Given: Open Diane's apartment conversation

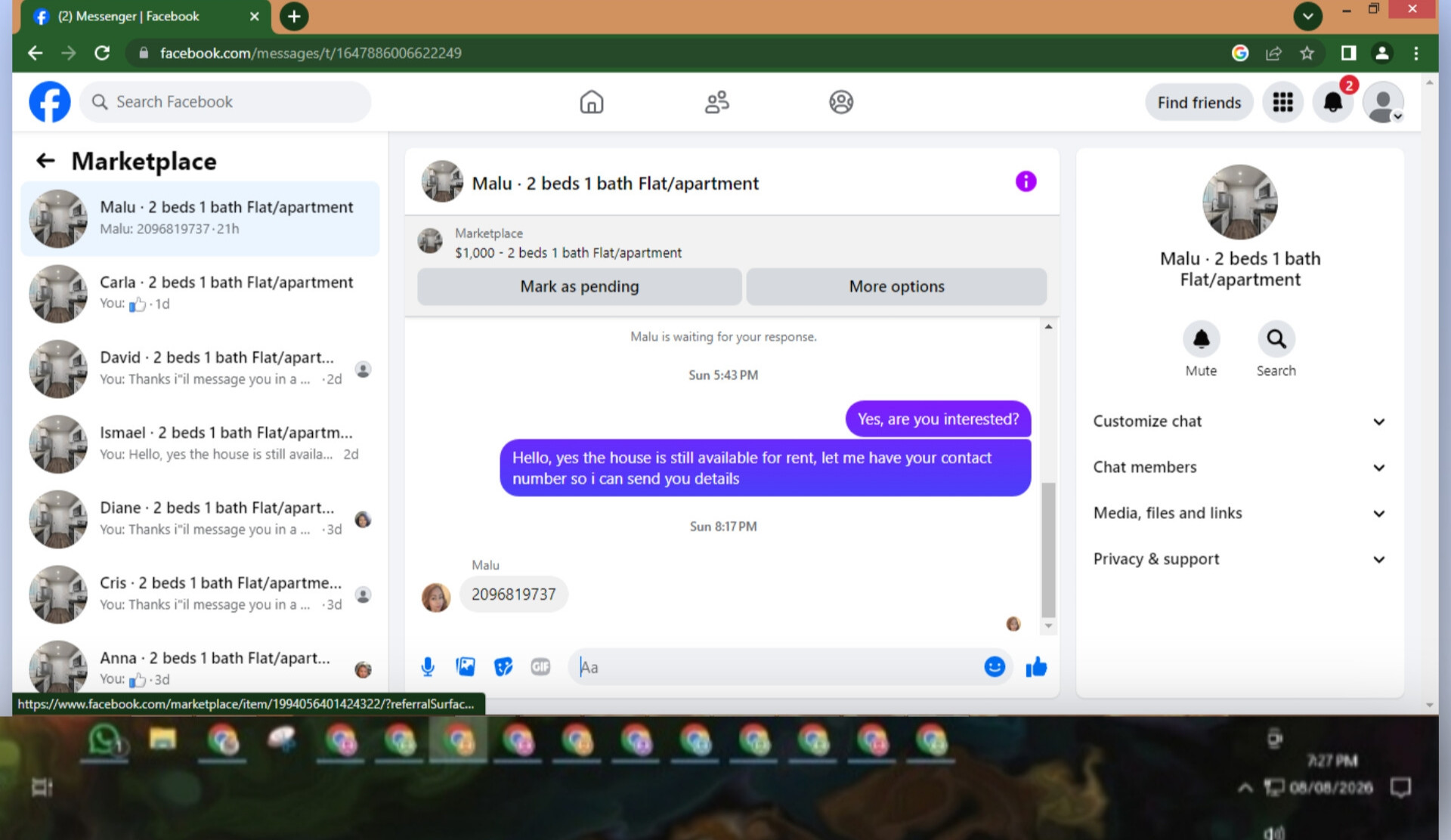Looking at the screenshot, I should (x=200, y=519).
